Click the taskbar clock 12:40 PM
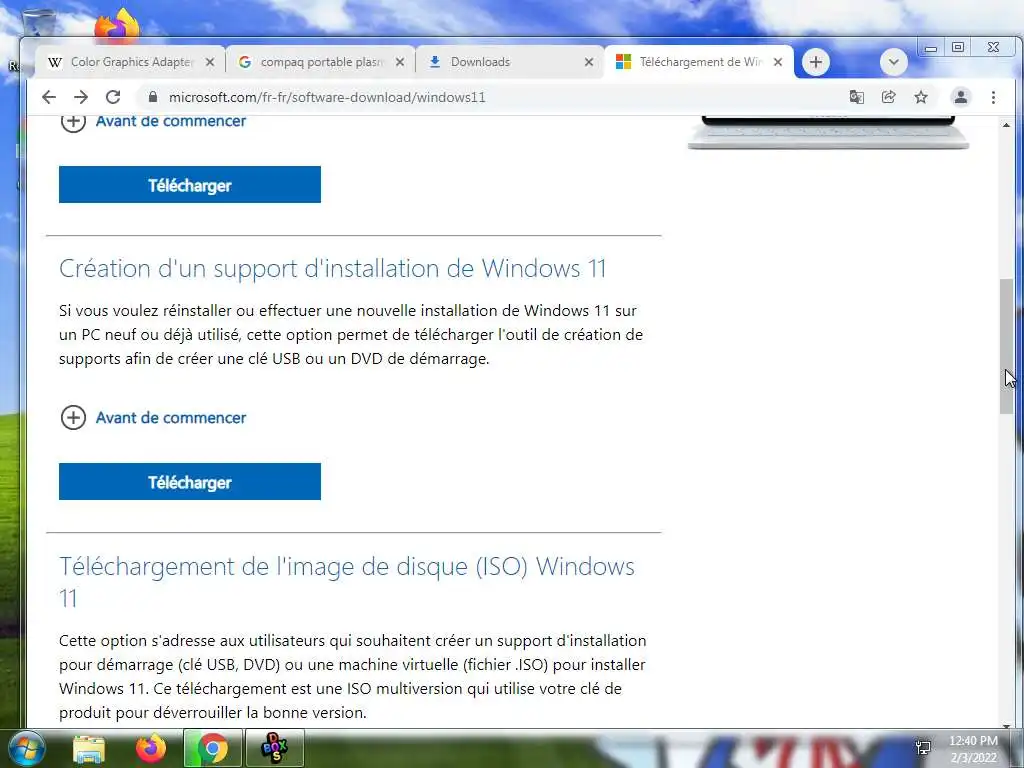 click(973, 749)
